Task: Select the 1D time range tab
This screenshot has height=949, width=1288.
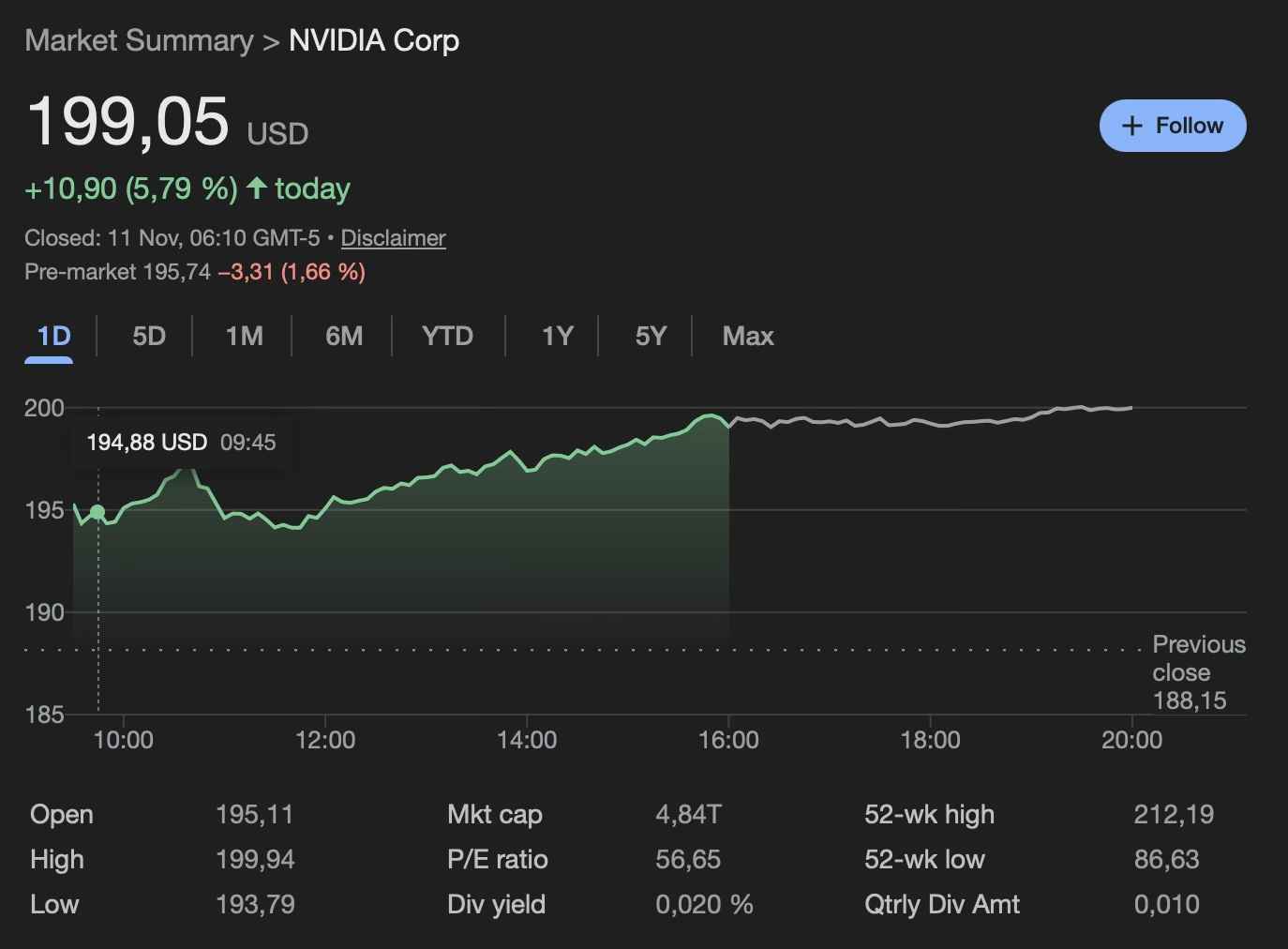Action: [x=54, y=336]
